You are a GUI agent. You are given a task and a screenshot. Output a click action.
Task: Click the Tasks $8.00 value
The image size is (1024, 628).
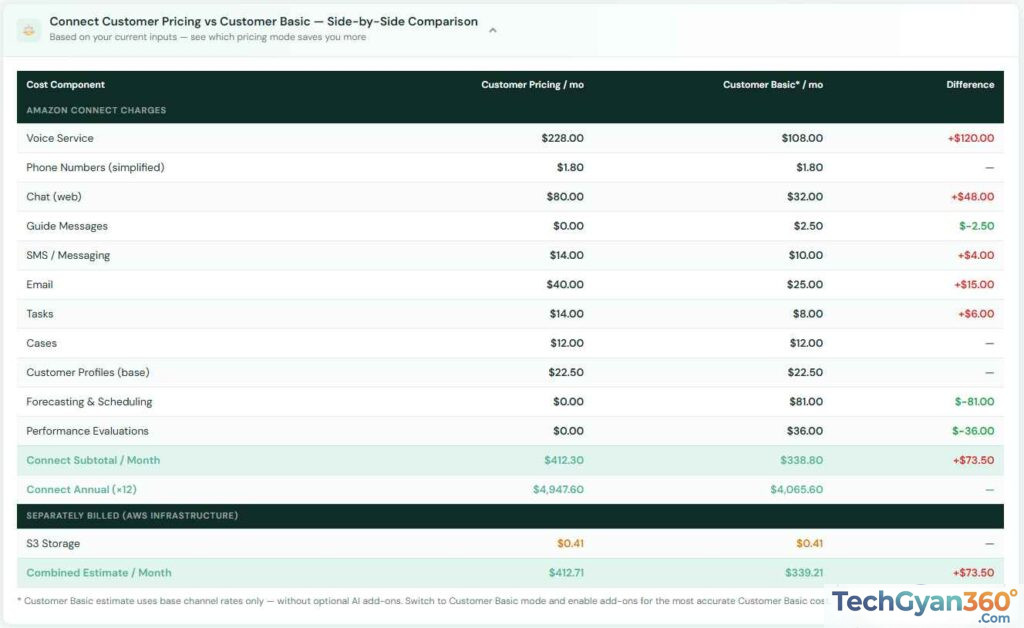[808, 314]
